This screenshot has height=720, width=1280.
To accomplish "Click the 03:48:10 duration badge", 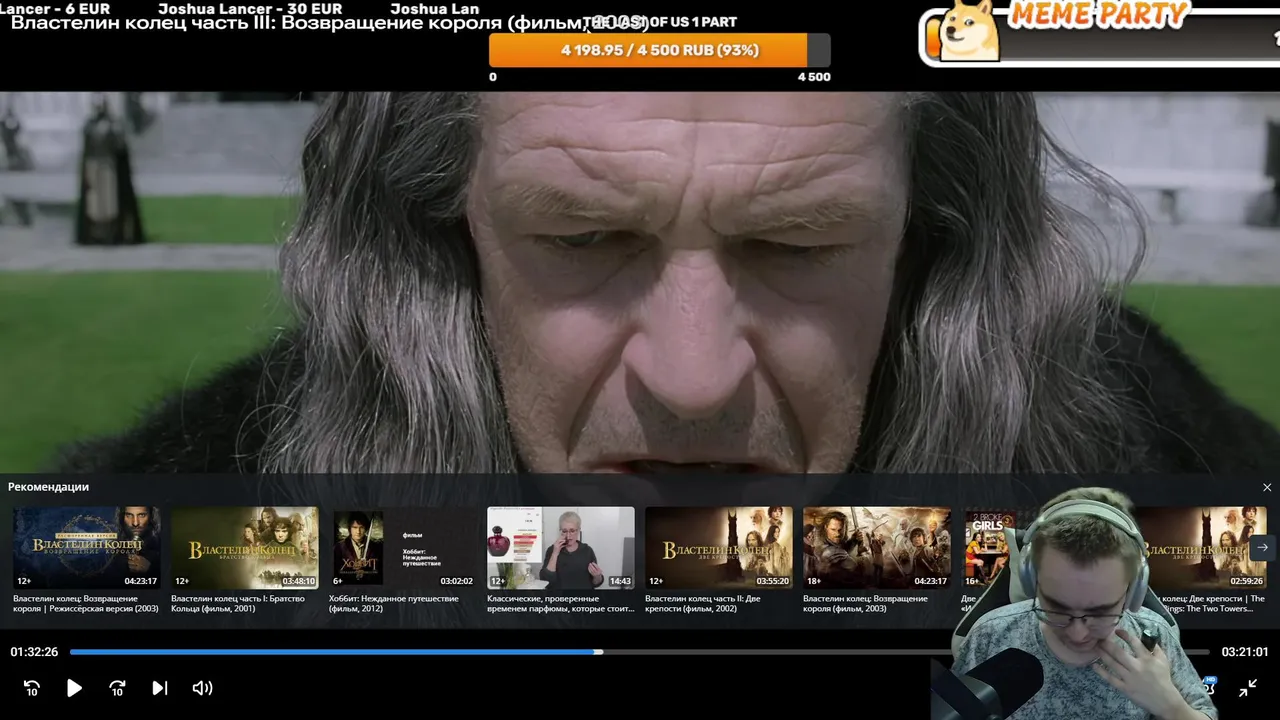I will point(299,581).
